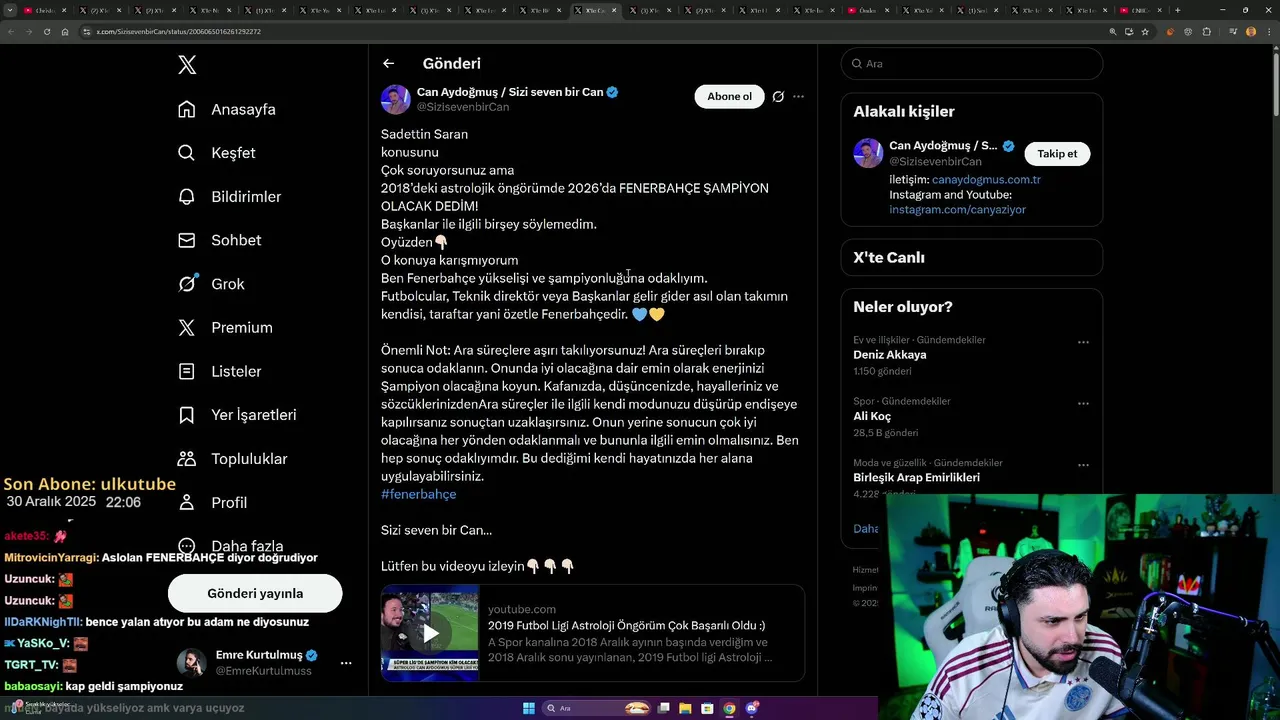Click browser home icon
1280x720 pixels.
(65, 32)
